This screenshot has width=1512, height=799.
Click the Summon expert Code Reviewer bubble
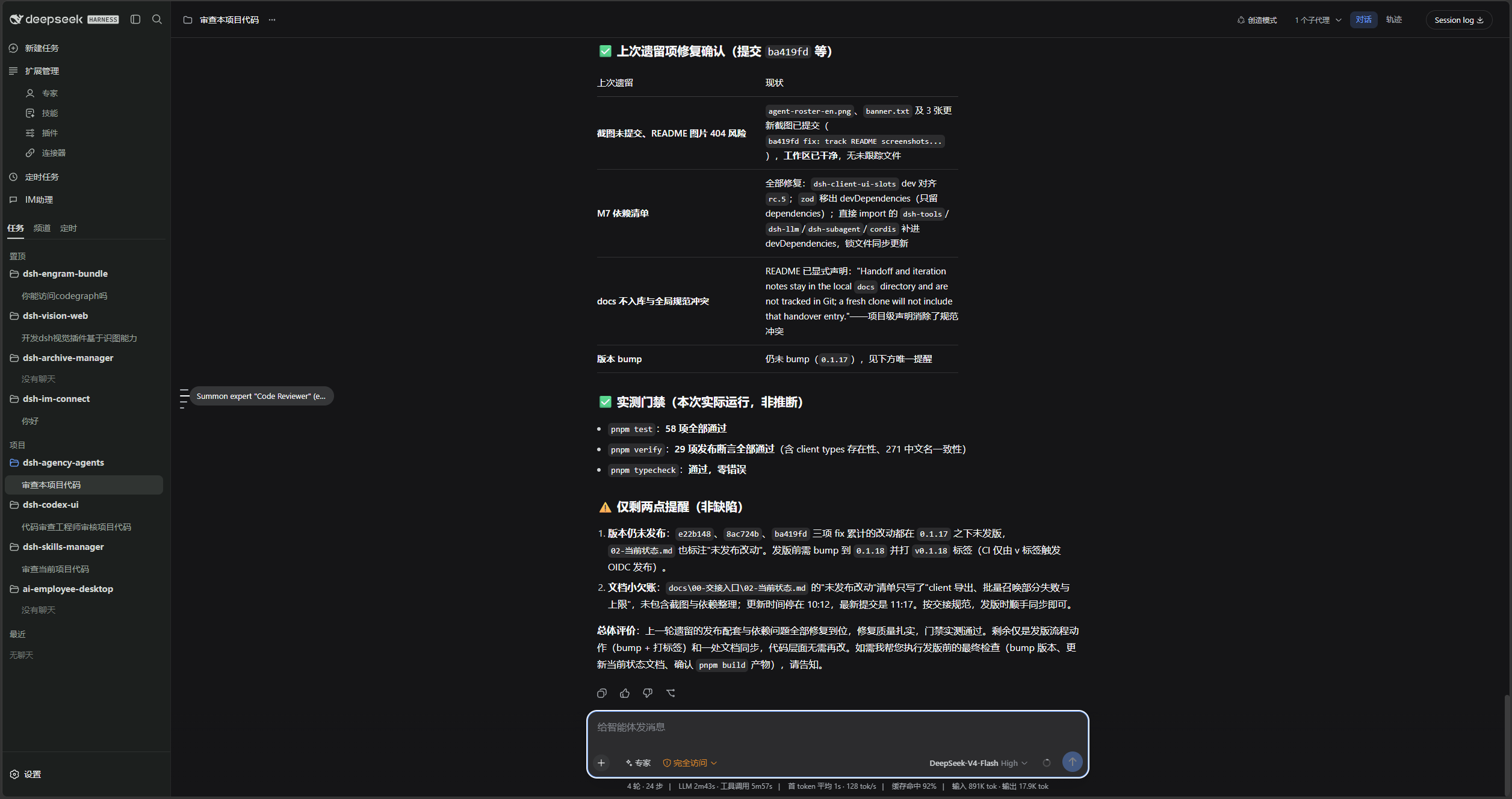point(261,396)
